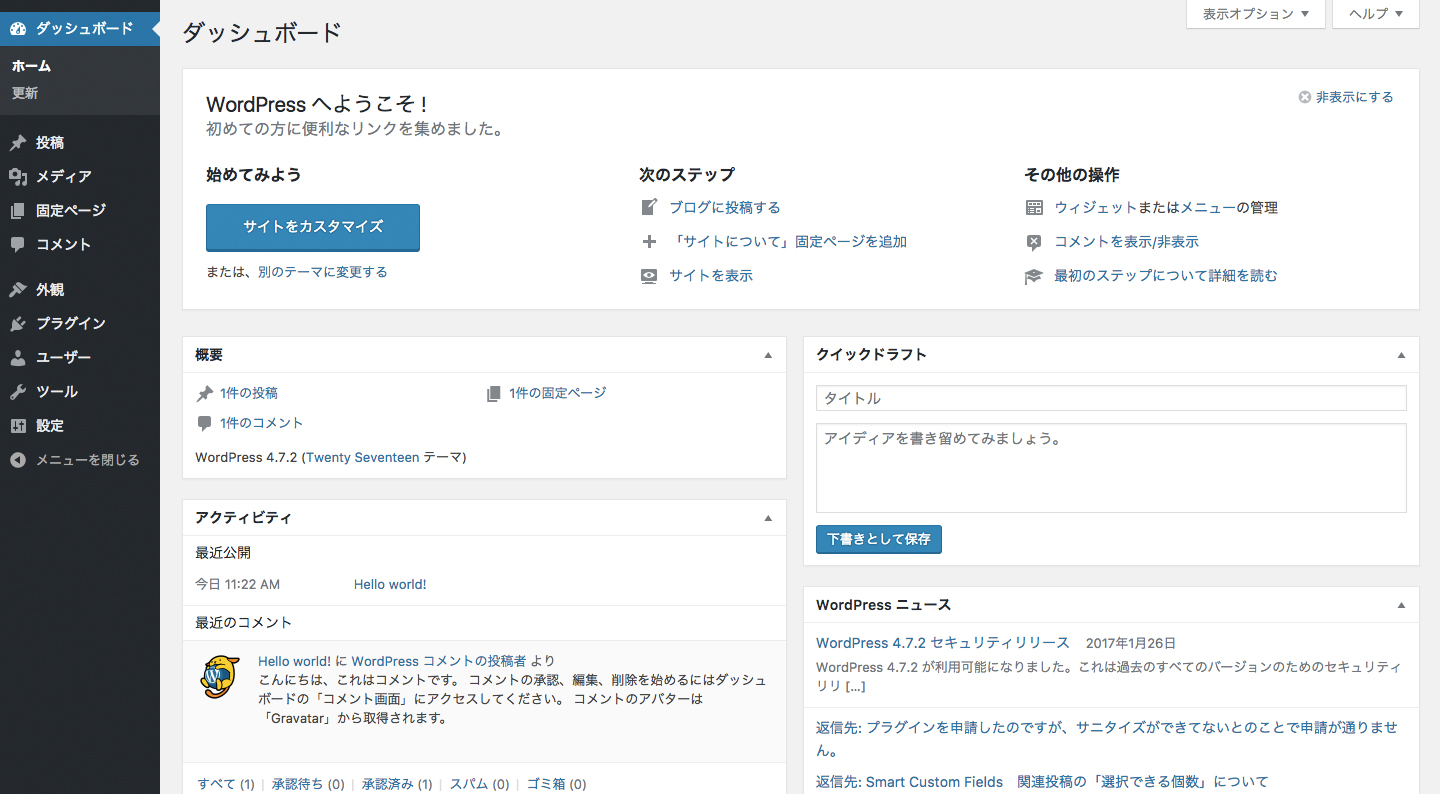Image resolution: width=1440 pixels, height=794 pixels.
Task: Open the 表示オプション dropdown
Action: point(1256,14)
